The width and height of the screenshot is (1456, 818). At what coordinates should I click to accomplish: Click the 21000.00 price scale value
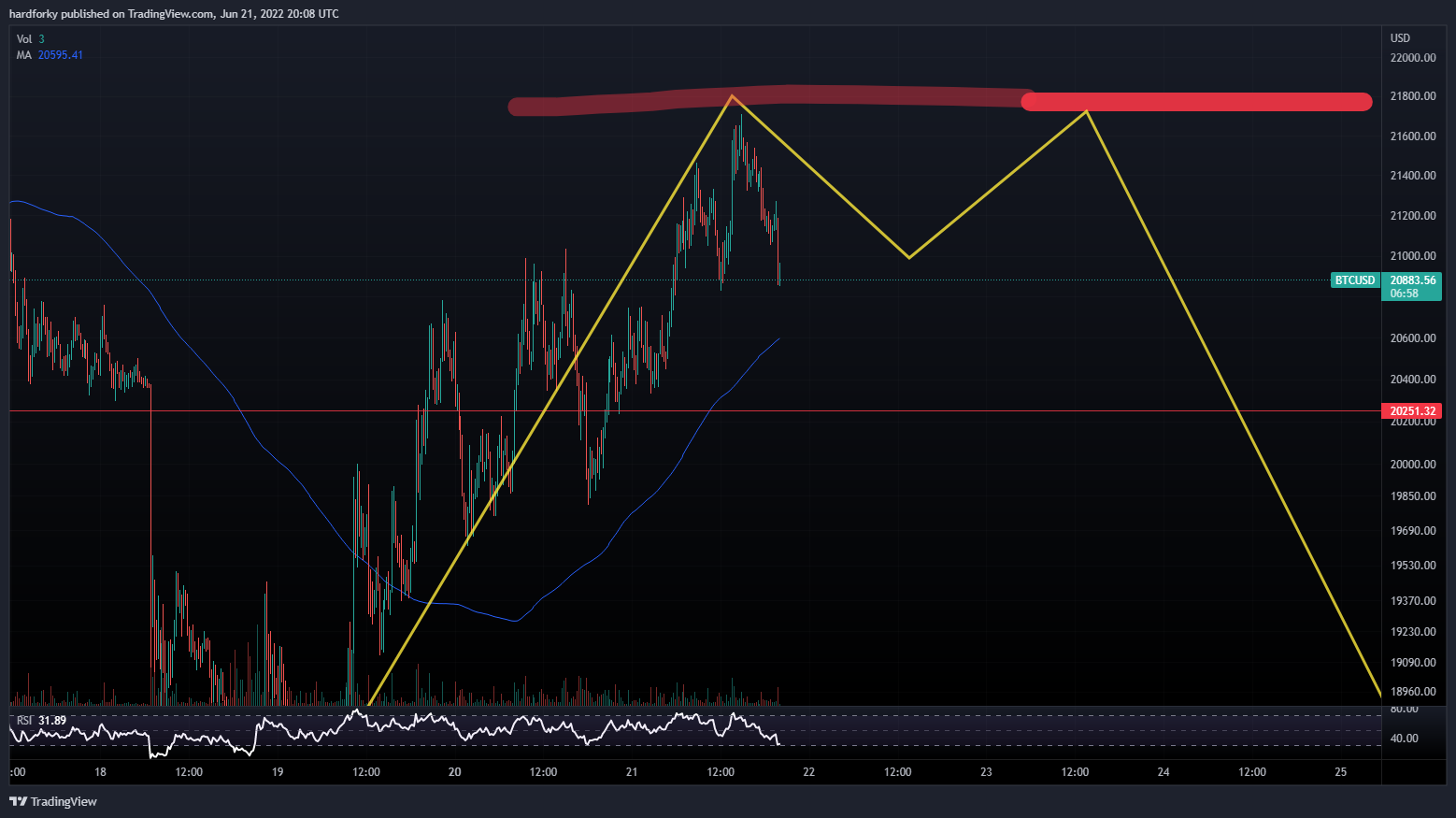click(1413, 256)
